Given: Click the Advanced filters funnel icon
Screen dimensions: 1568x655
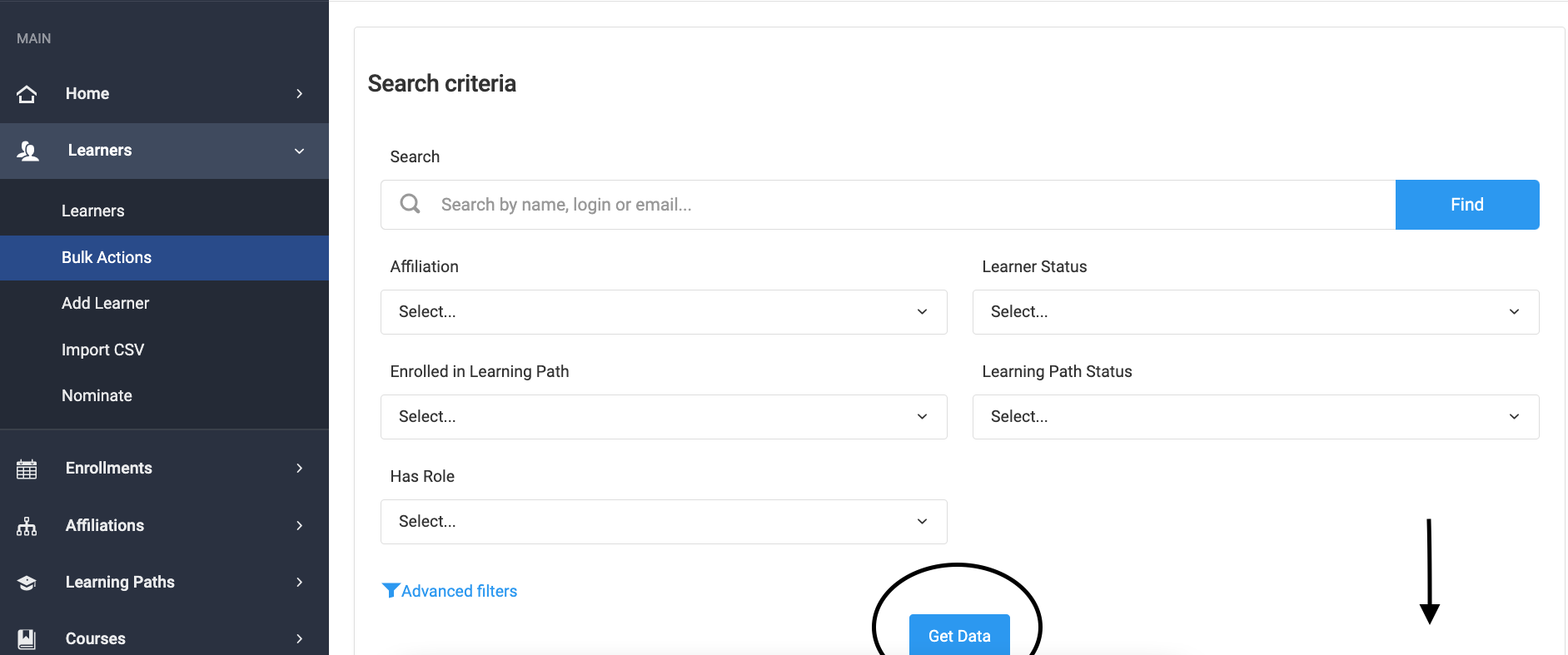Looking at the screenshot, I should pos(391,590).
